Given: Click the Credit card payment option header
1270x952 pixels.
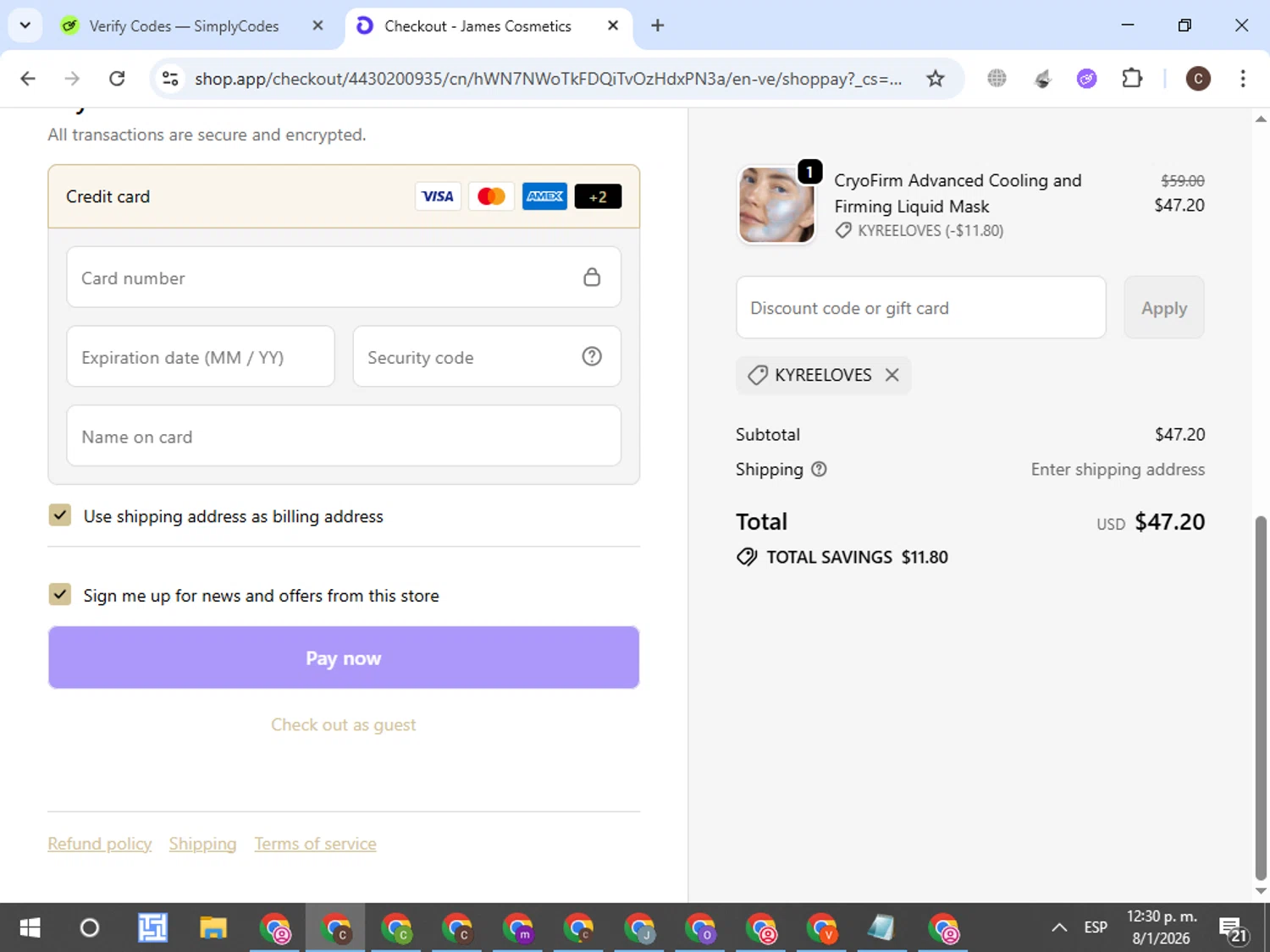Looking at the screenshot, I should click(x=344, y=196).
